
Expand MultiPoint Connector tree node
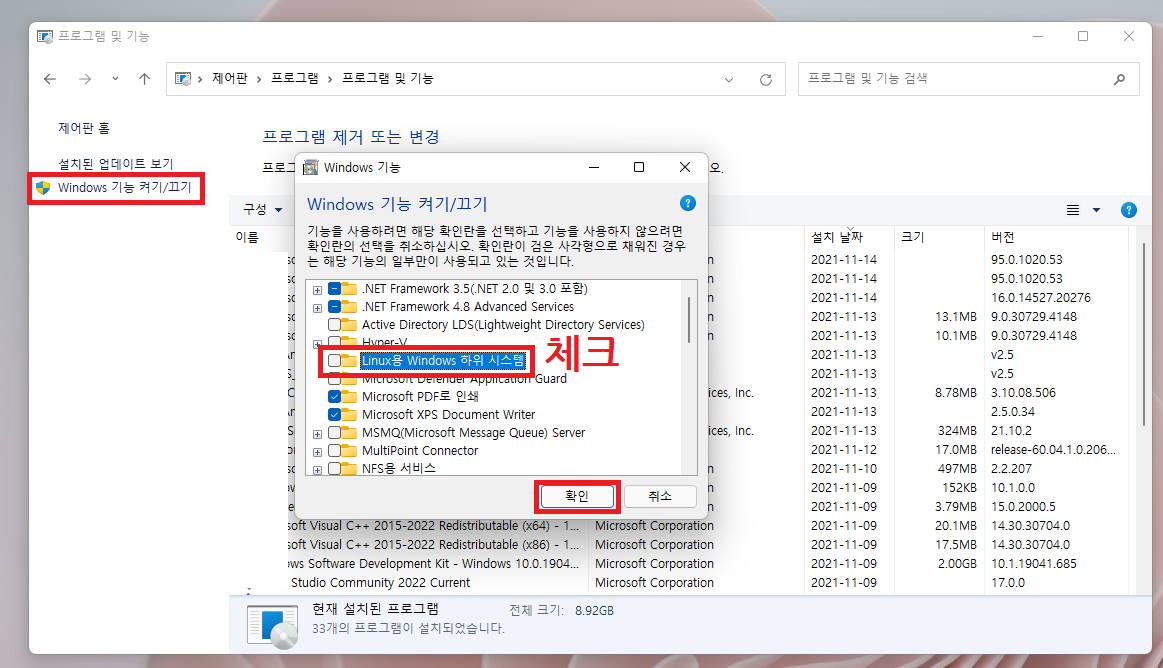coord(317,452)
